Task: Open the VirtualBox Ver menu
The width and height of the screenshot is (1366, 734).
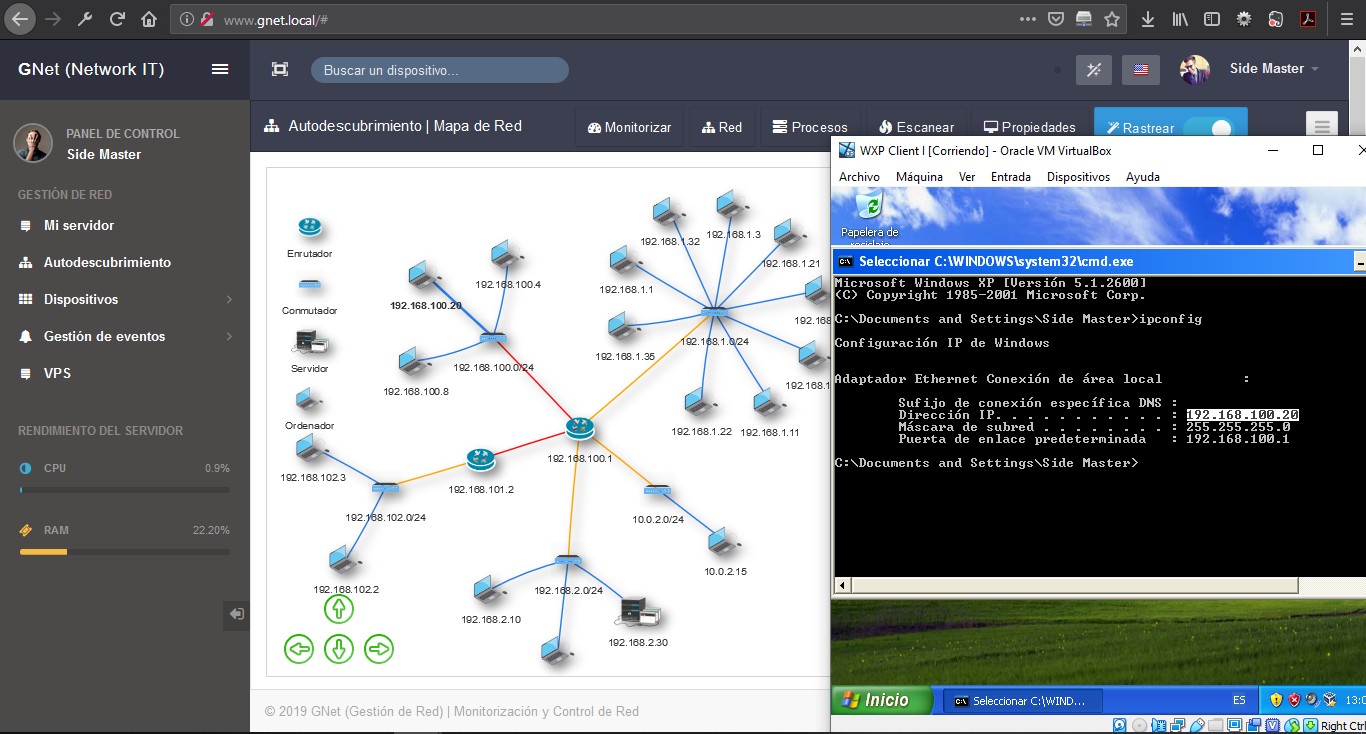Action: (x=966, y=177)
